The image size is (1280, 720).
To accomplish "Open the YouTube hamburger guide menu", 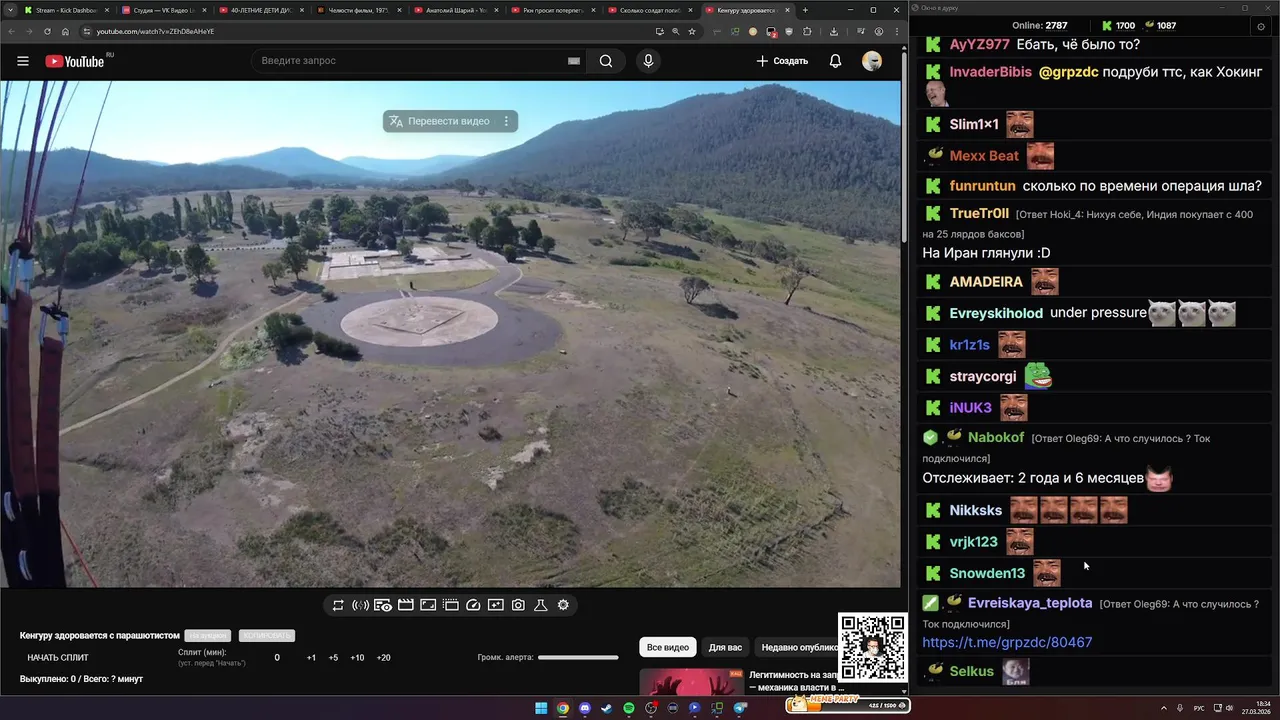I will [x=23, y=61].
